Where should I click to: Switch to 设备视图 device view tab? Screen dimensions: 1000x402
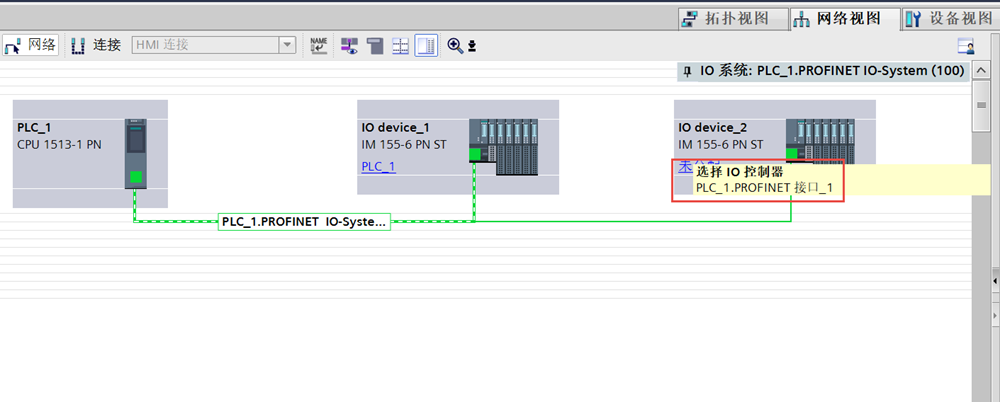(x=947, y=18)
